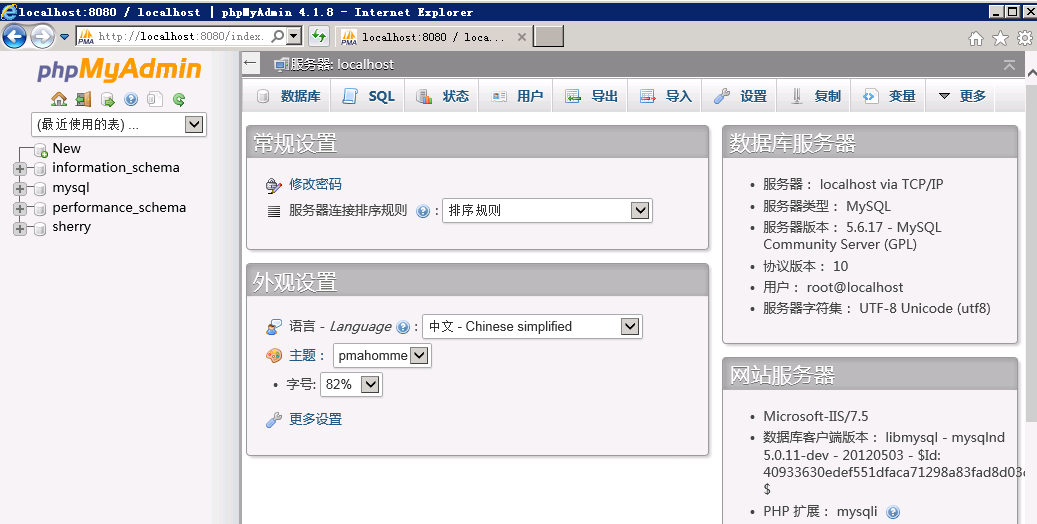1037x524 pixels.
Task: Open the 排序规则 collation dropdown
Action: (x=547, y=210)
